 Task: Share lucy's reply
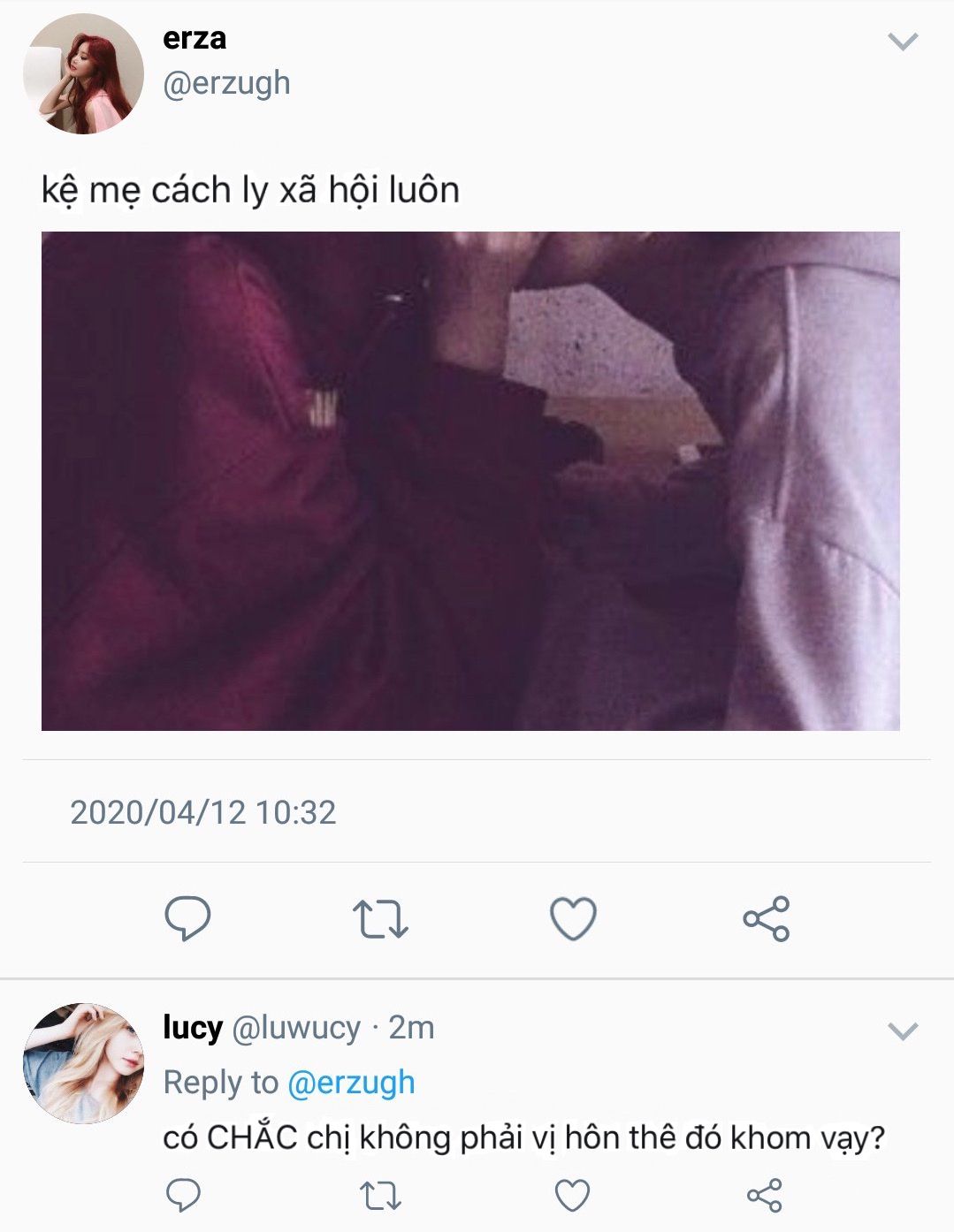(765, 1195)
